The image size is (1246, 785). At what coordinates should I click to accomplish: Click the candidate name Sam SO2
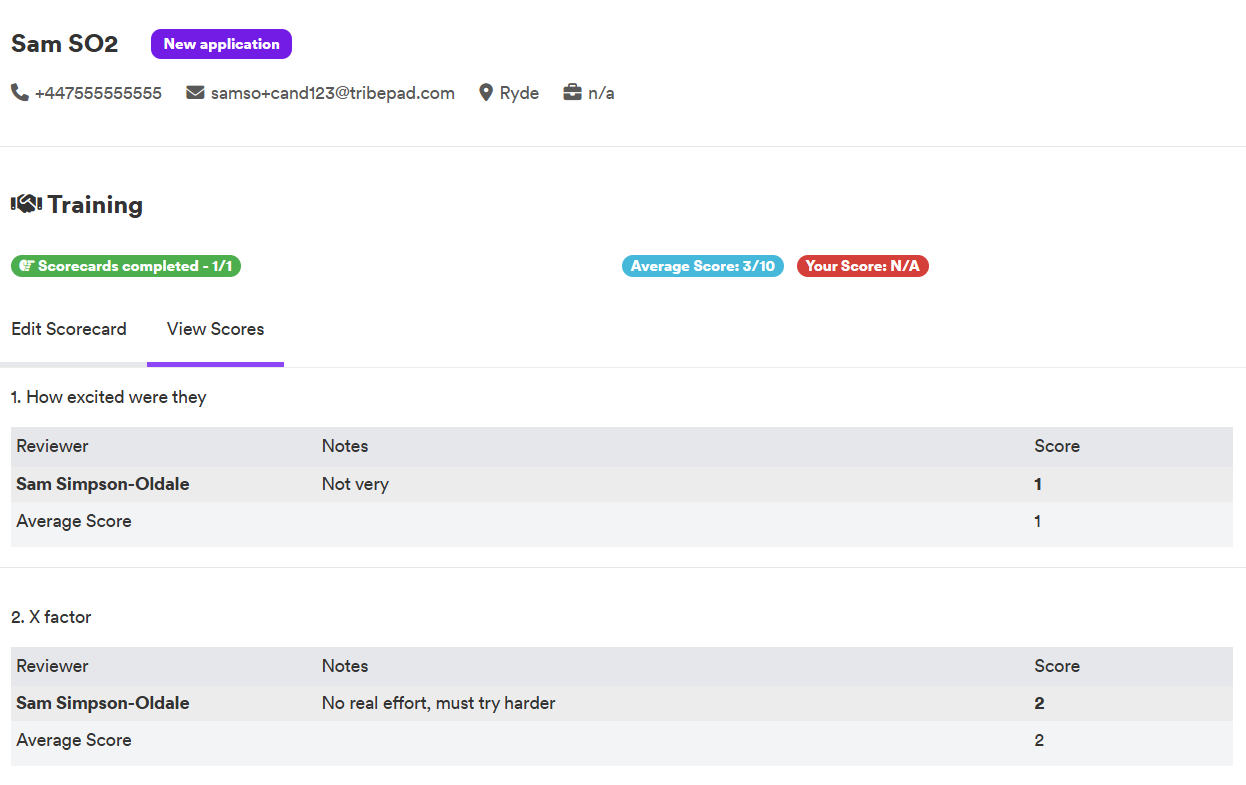[64, 44]
